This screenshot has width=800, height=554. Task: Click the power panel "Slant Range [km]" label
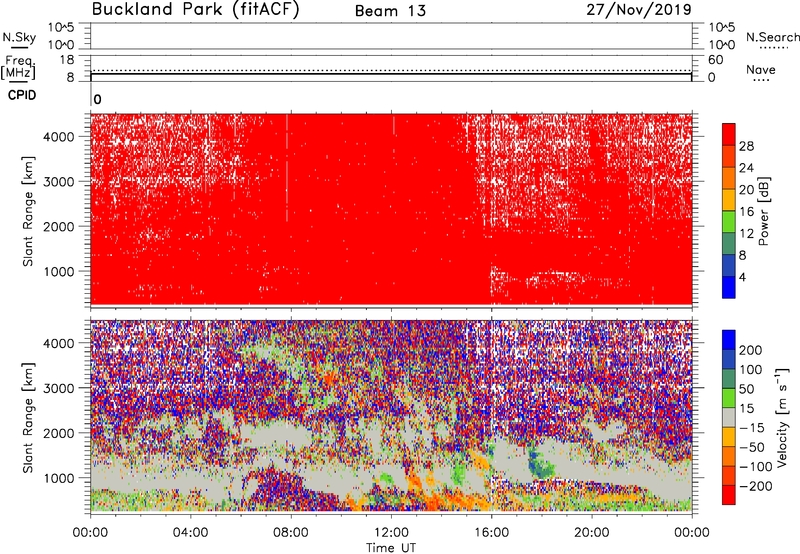28,211
